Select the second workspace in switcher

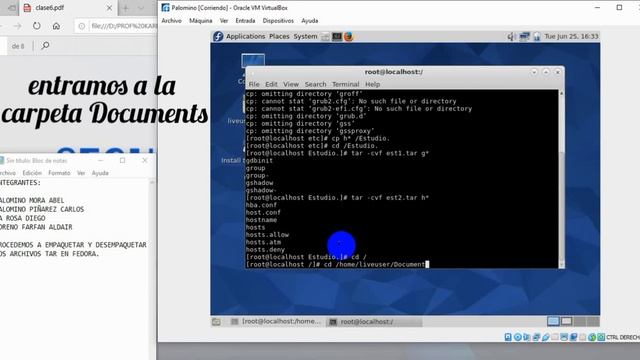pos(567,322)
